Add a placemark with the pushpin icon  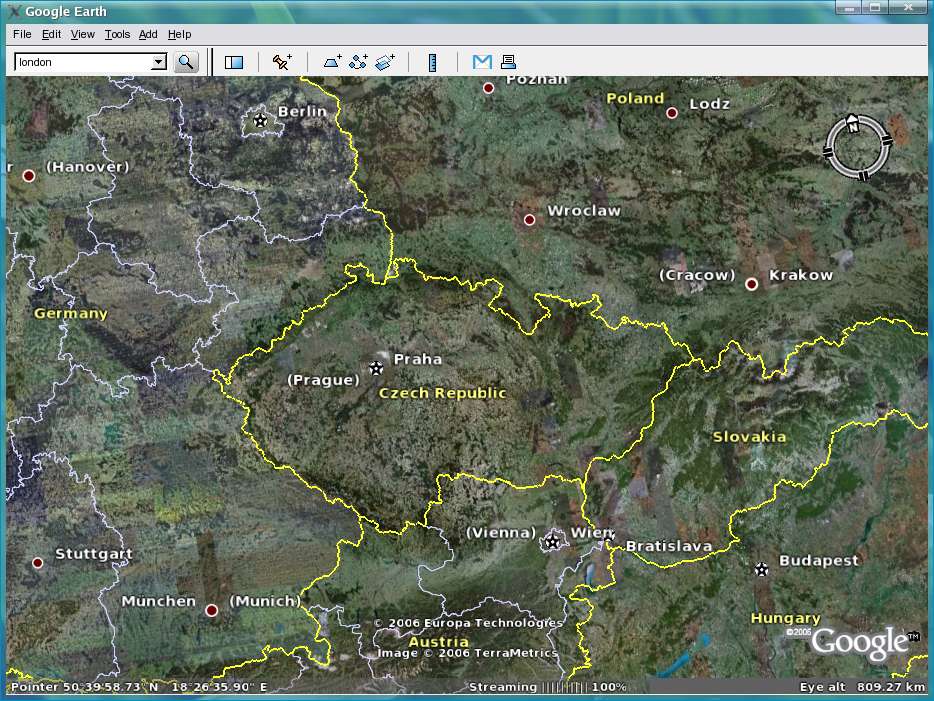pos(282,62)
